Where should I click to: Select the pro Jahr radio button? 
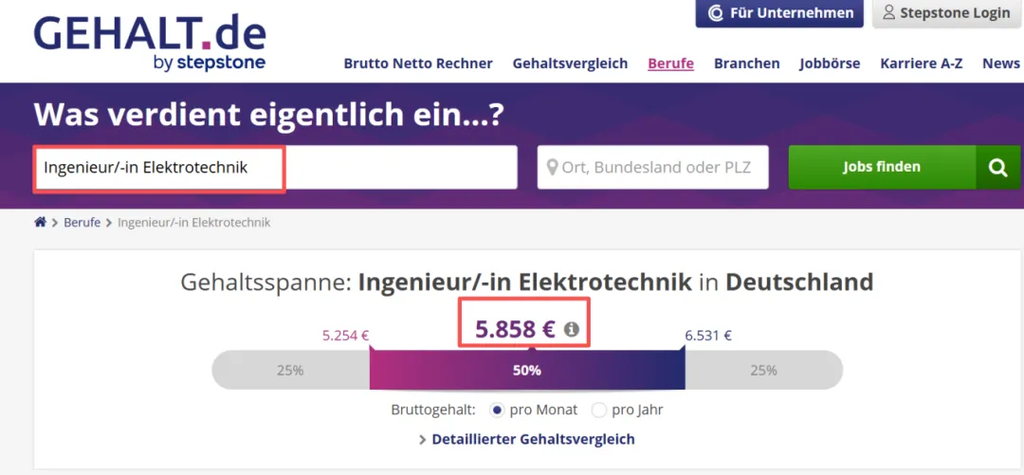click(599, 410)
